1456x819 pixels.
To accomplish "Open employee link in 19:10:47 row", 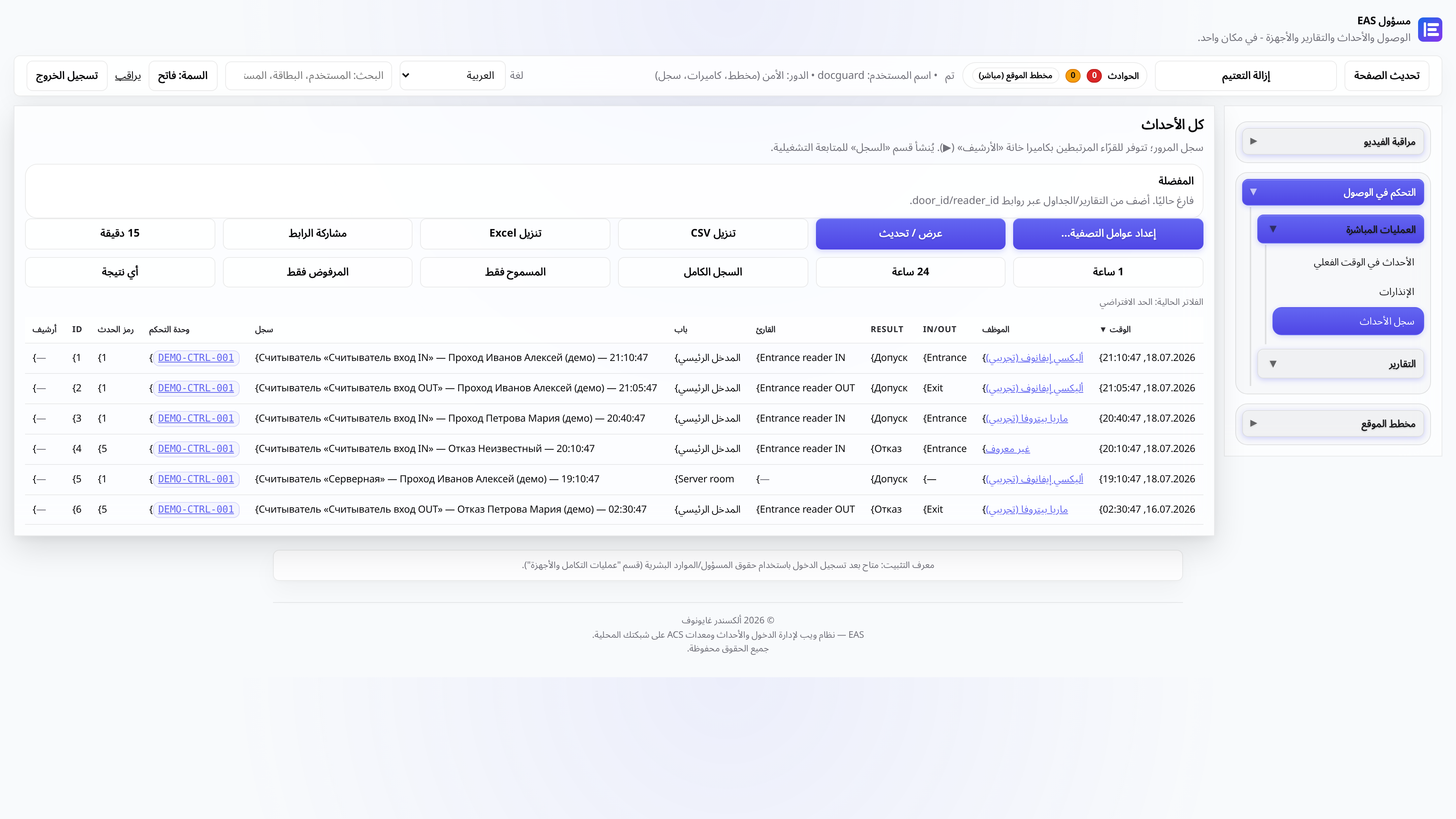I will pos(1034,479).
